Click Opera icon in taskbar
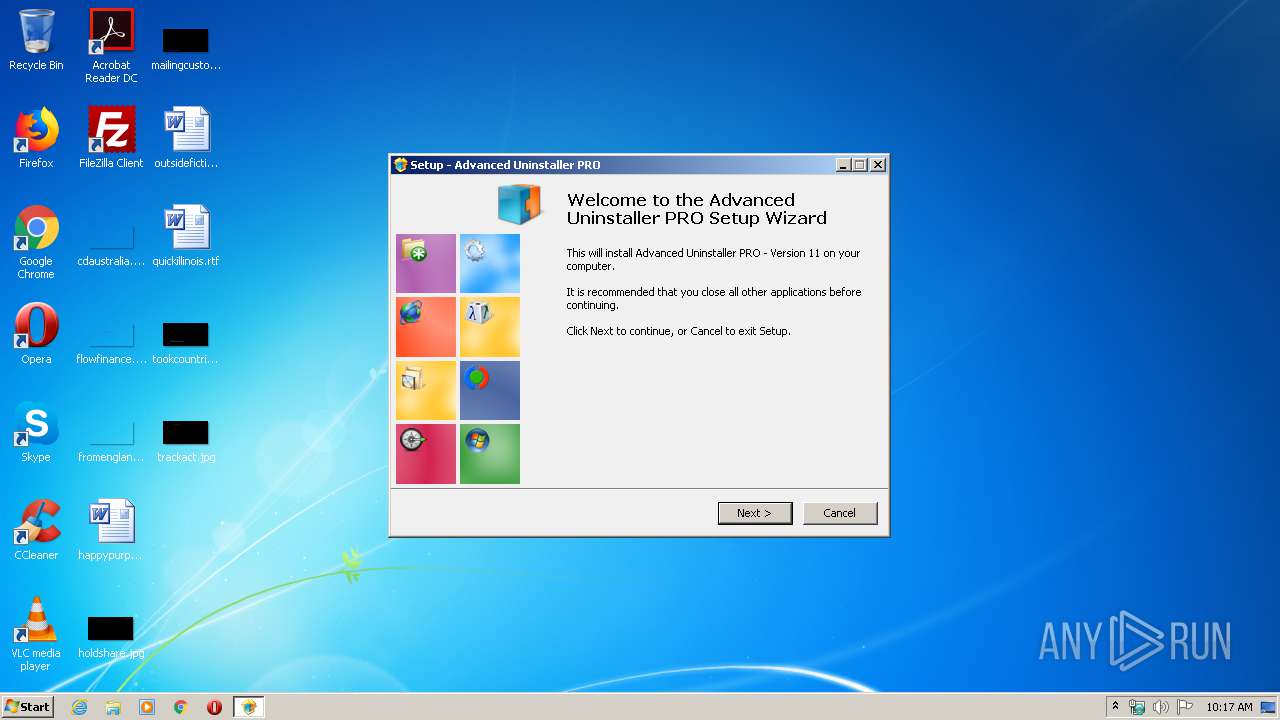1280x720 pixels. [x=214, y=707]
